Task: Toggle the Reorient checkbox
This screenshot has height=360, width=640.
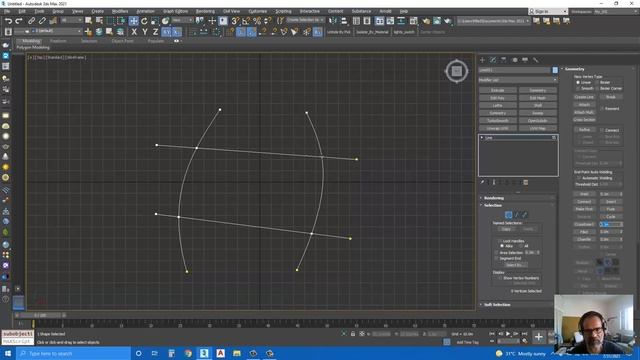Action: [602, 109]
